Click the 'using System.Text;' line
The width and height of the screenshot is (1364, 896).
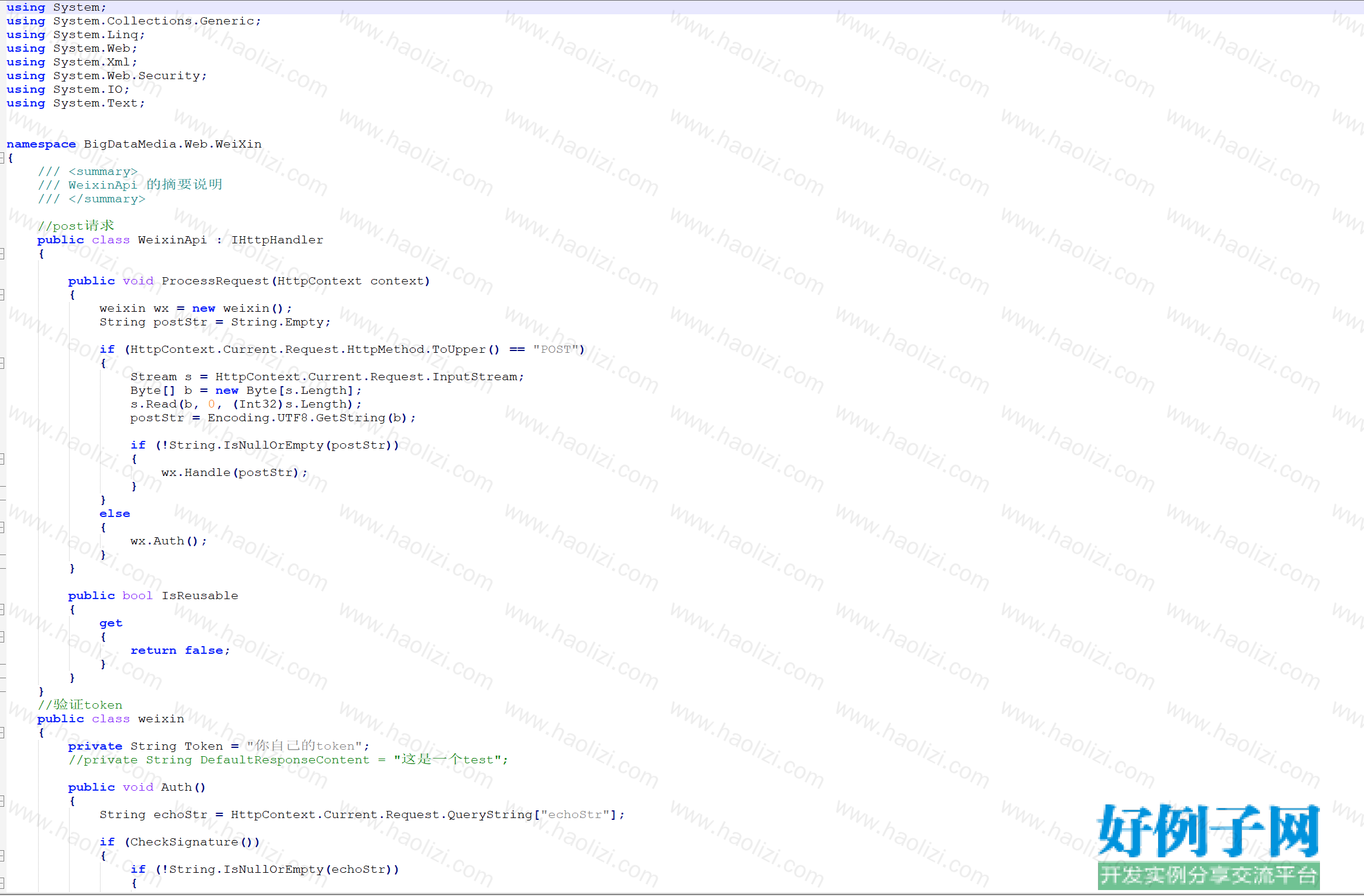(x=76, y=103)
